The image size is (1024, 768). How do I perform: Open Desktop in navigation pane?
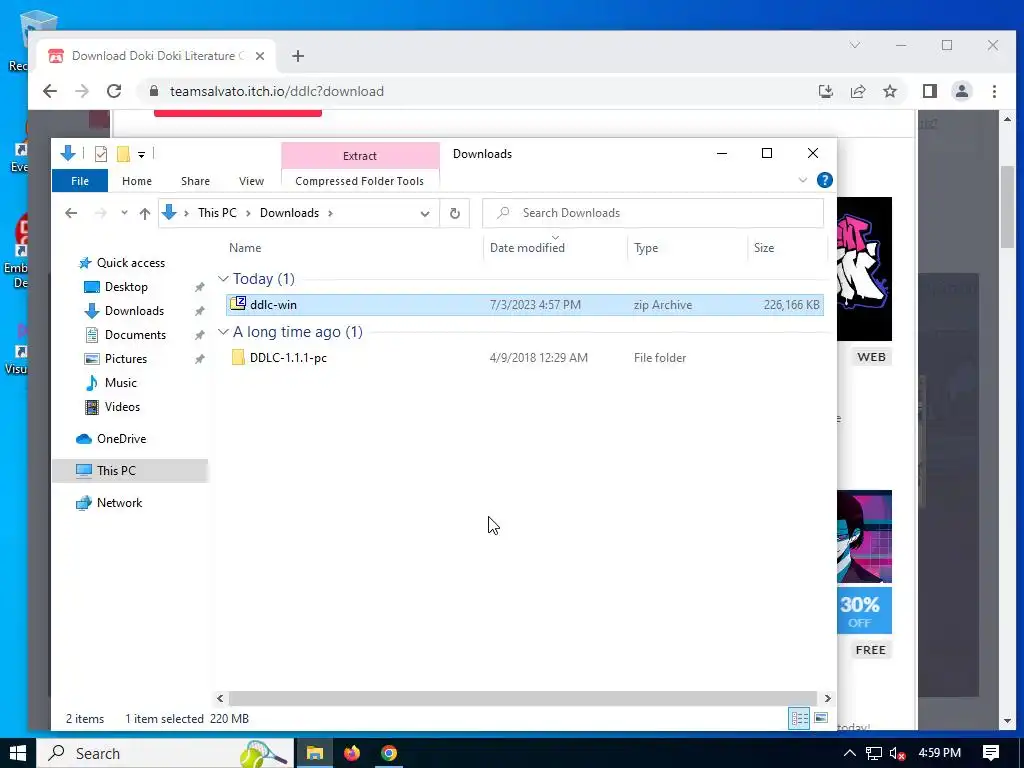126,287
